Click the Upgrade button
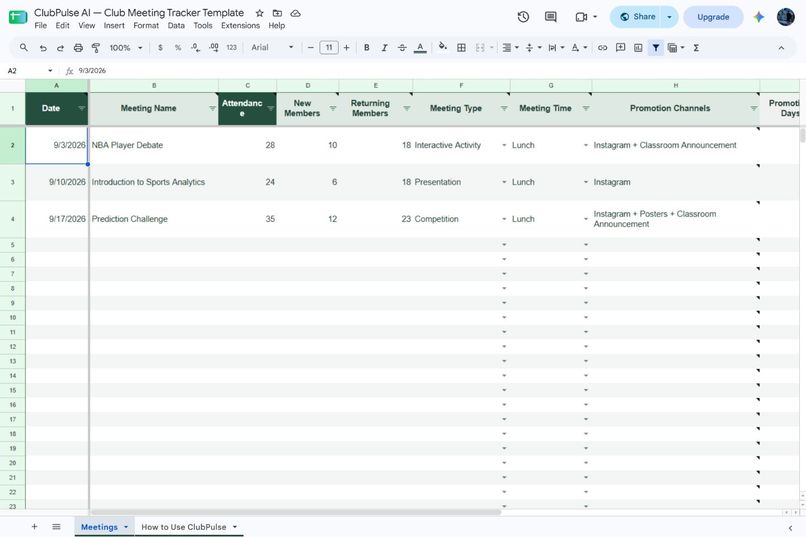806x537 pixels. click(x=713, y=17)
